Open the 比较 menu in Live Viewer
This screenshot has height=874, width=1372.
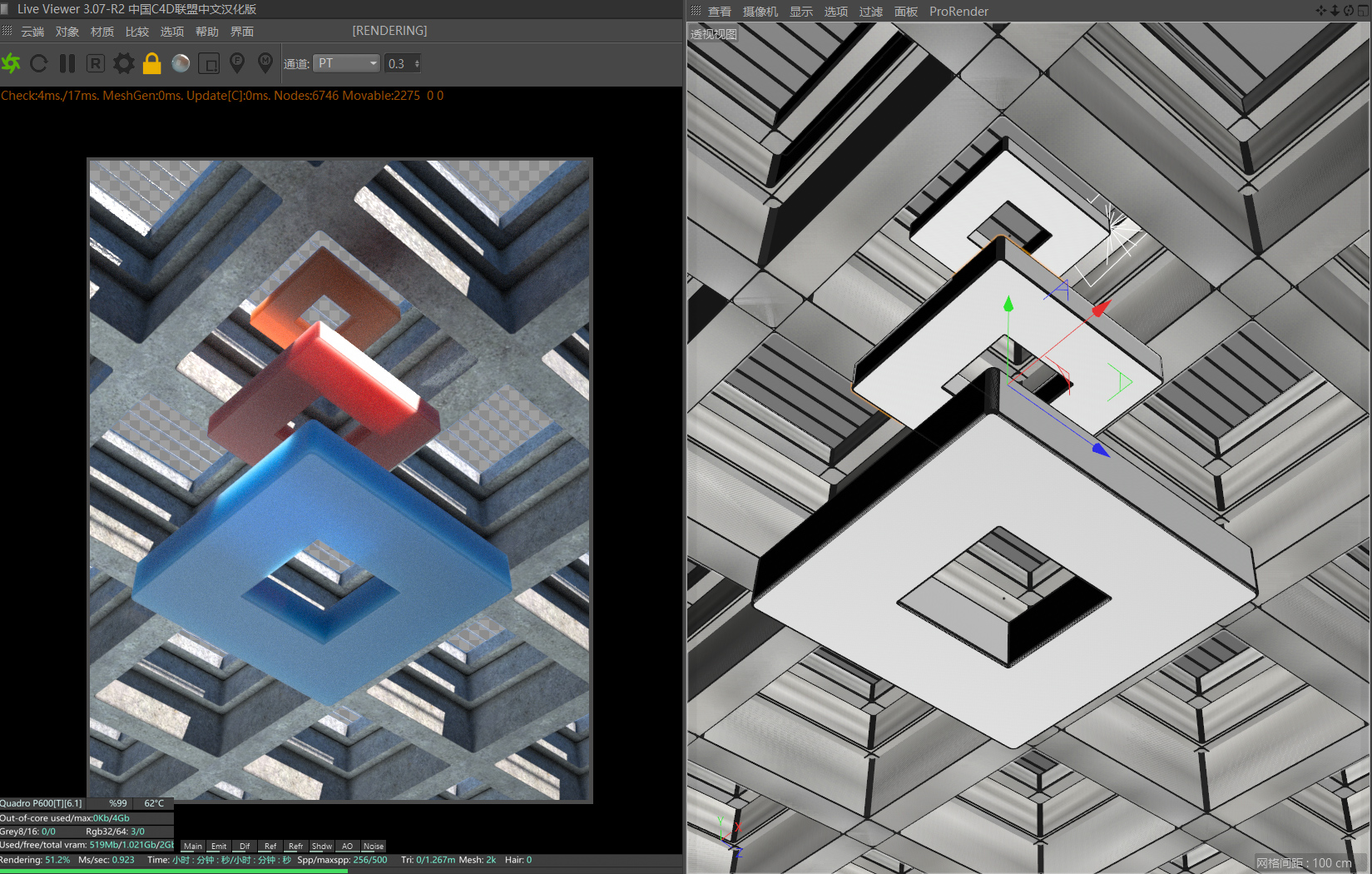coord(137,32)
